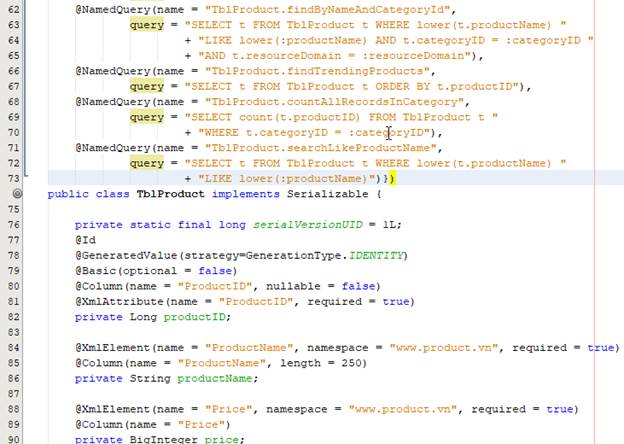
Task: Click the Serializable interface name
Action: tap(328, 194)
